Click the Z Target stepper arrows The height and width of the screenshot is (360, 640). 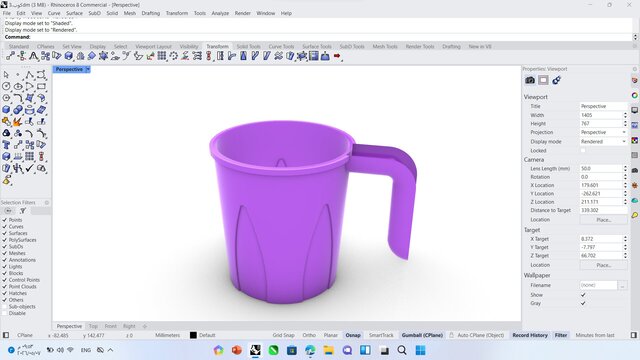coord(625,256)
